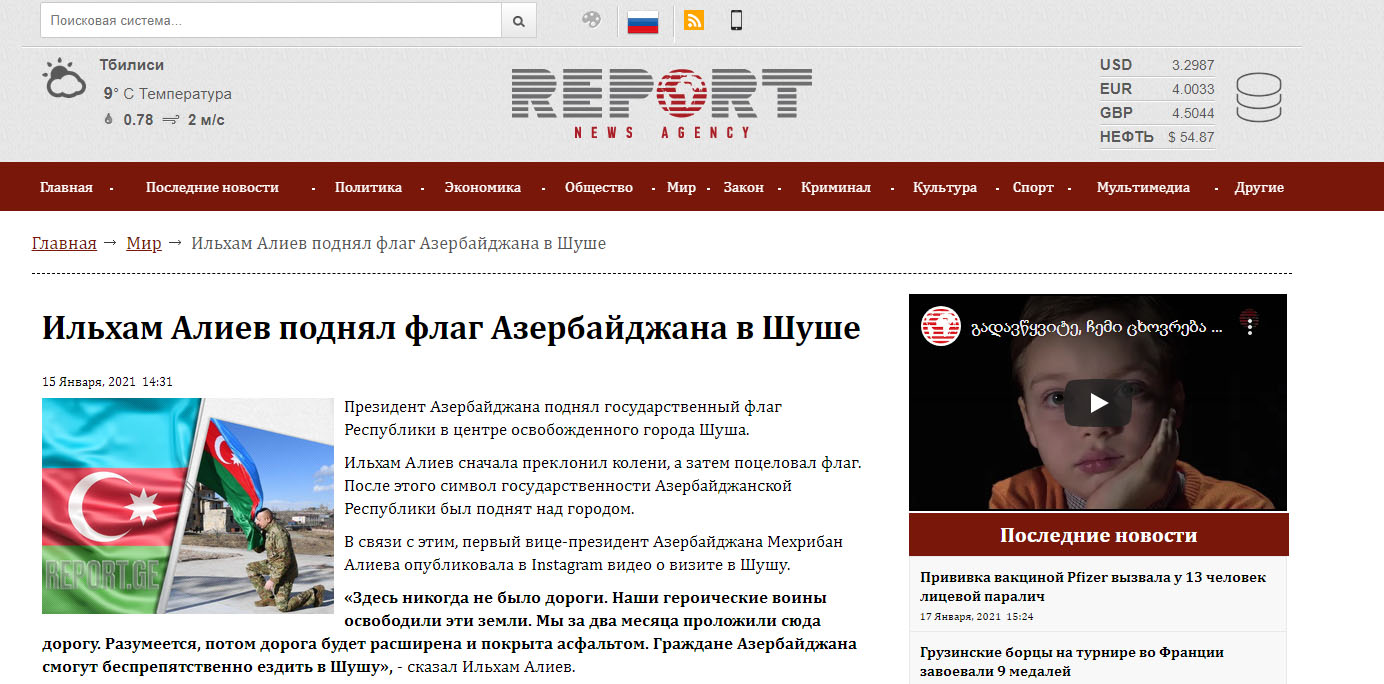Play the embedded YouTube video
1384x684 pixels.
(1097, 403)
